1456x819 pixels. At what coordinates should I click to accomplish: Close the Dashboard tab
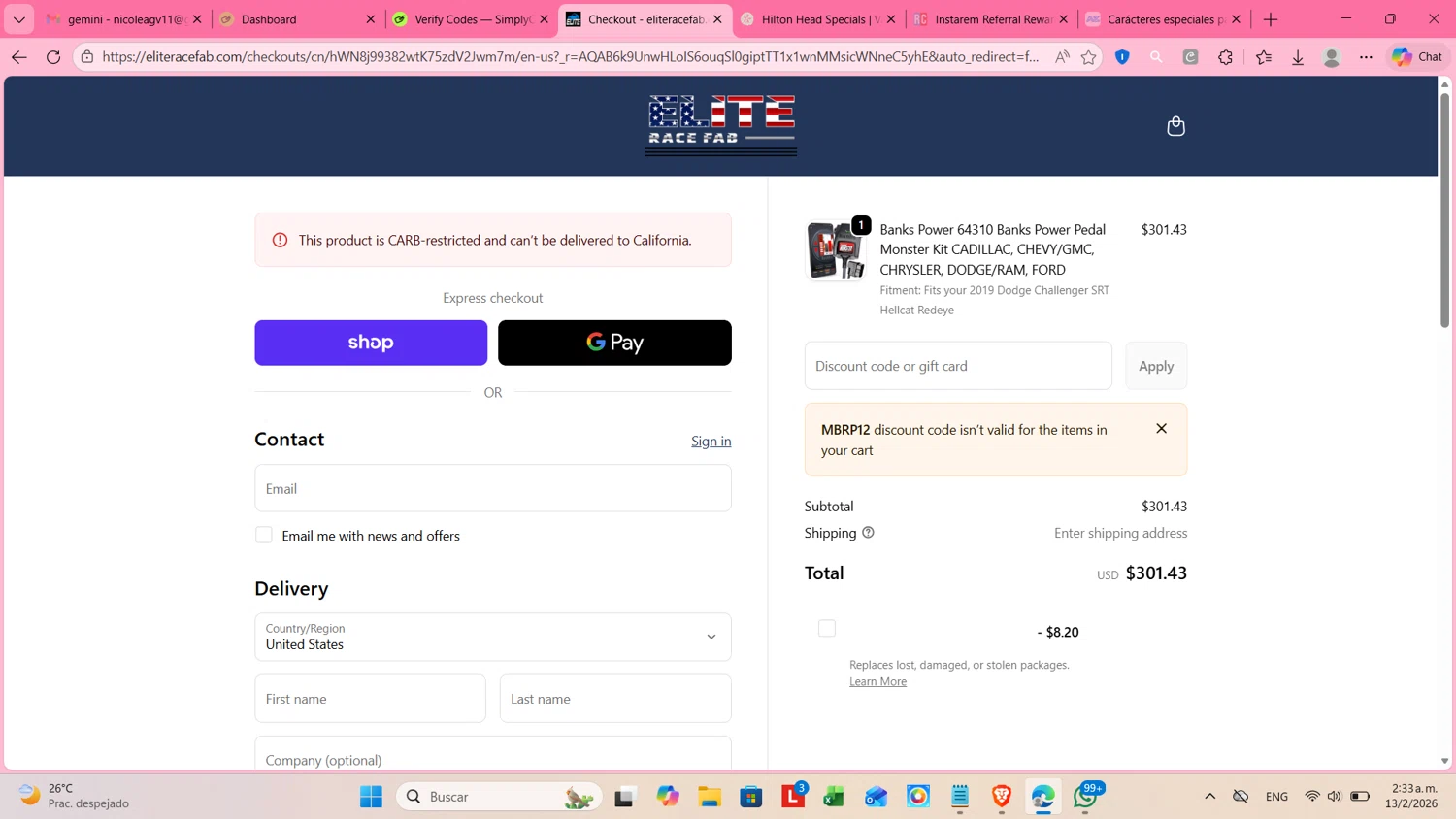pos(370,19)
